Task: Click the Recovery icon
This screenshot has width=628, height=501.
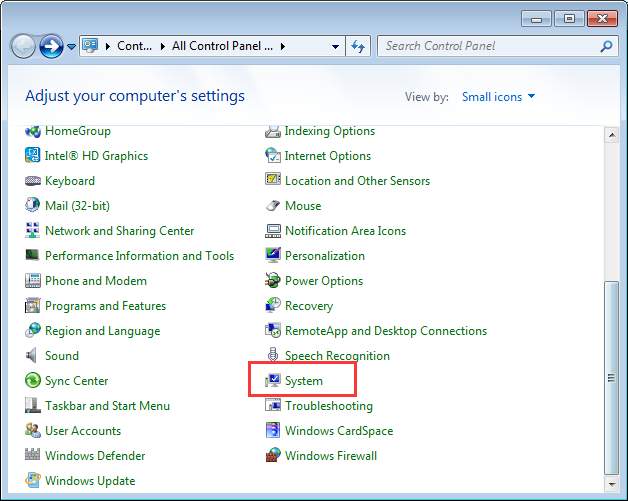Action: 273,306
